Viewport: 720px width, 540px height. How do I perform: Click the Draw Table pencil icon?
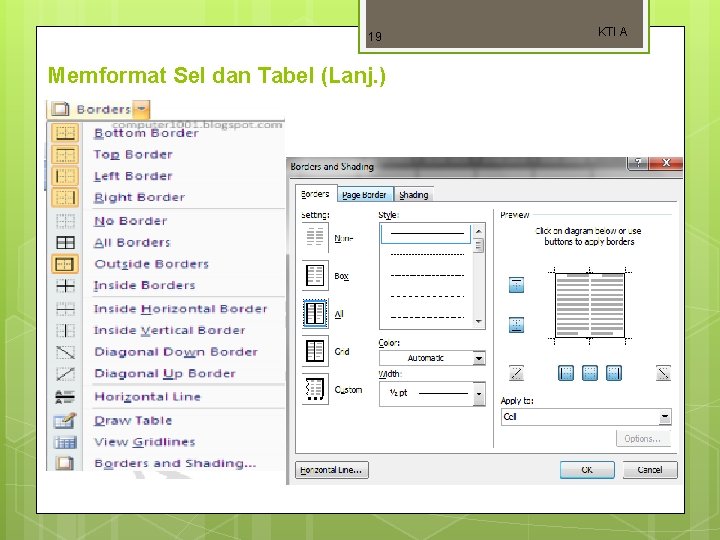[x=65, y=420]
